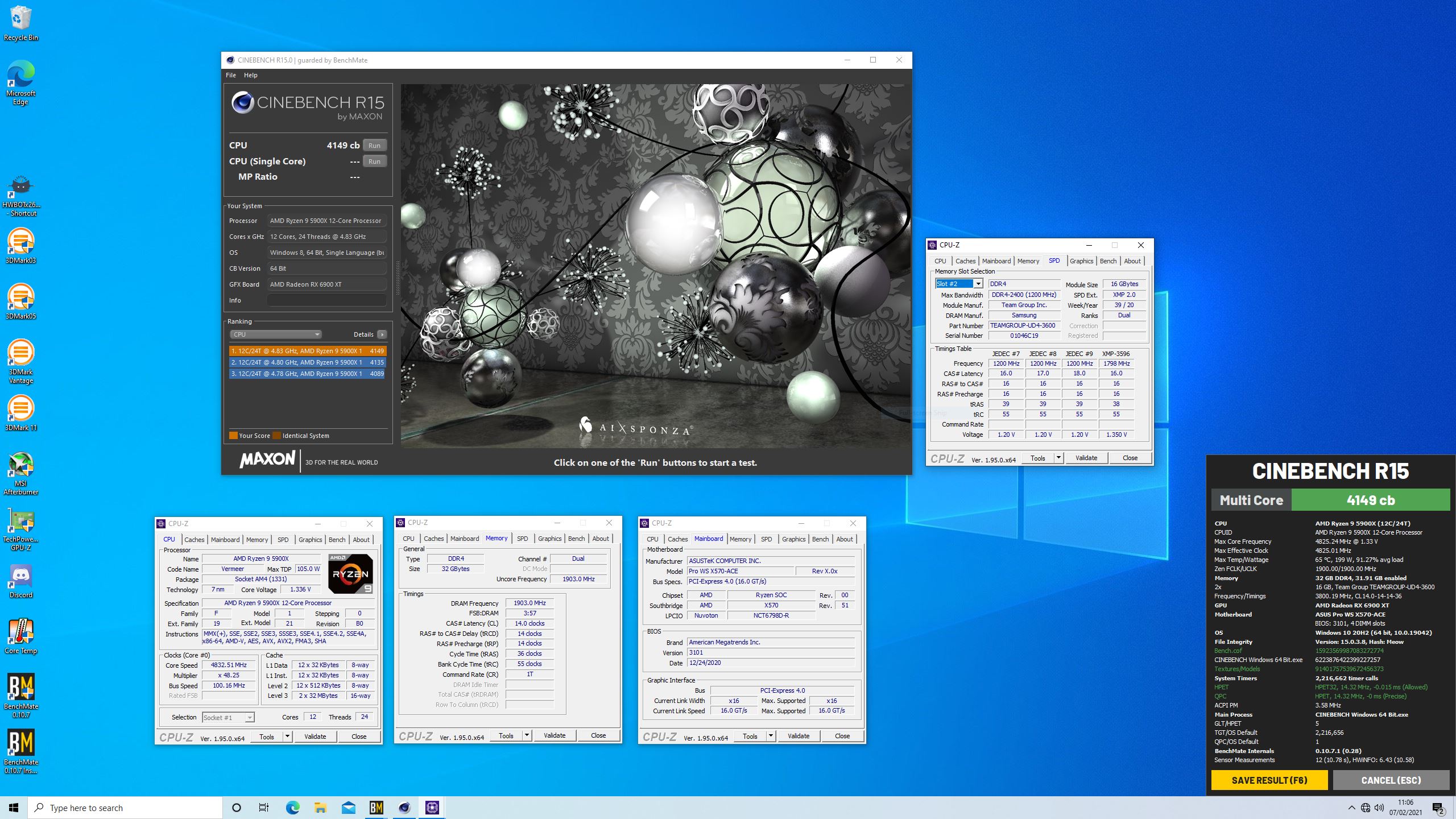Click Validate in Memory CPU-Z window
Image resolution: width=1456 pixels, height=819 pixels.
[555, 735]
